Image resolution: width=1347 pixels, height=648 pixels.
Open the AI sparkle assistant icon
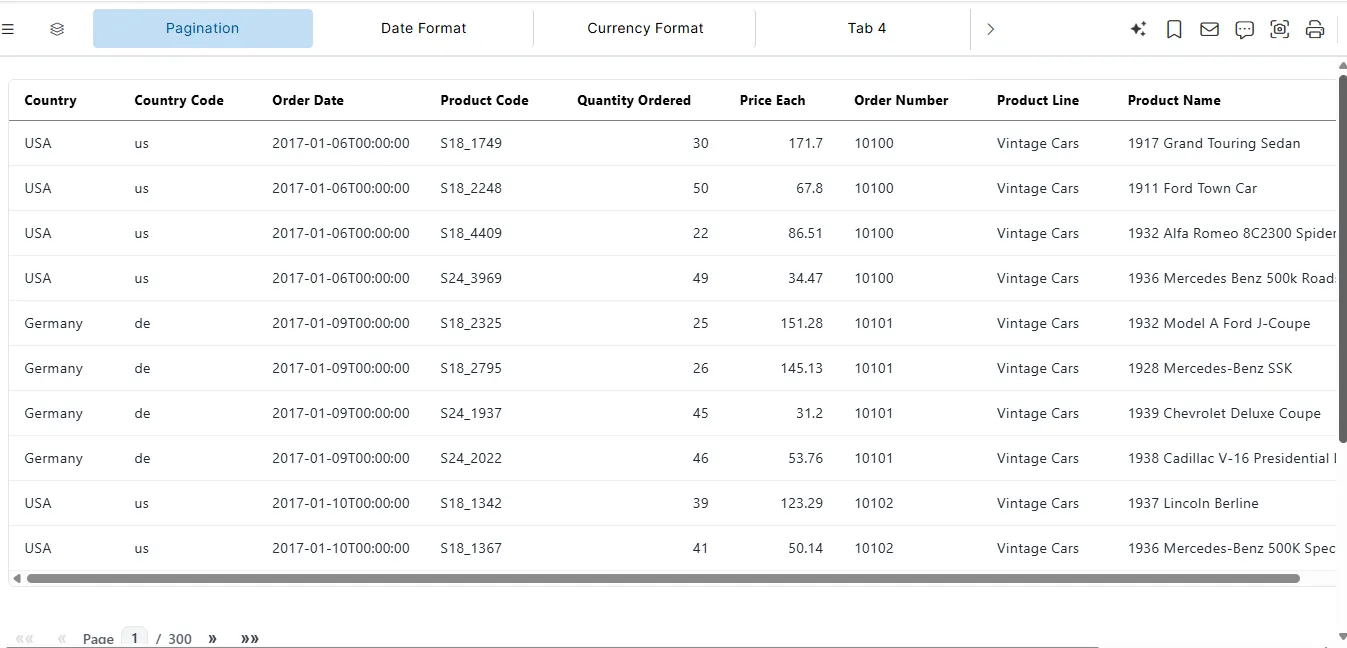click(x=1138, y=29)
